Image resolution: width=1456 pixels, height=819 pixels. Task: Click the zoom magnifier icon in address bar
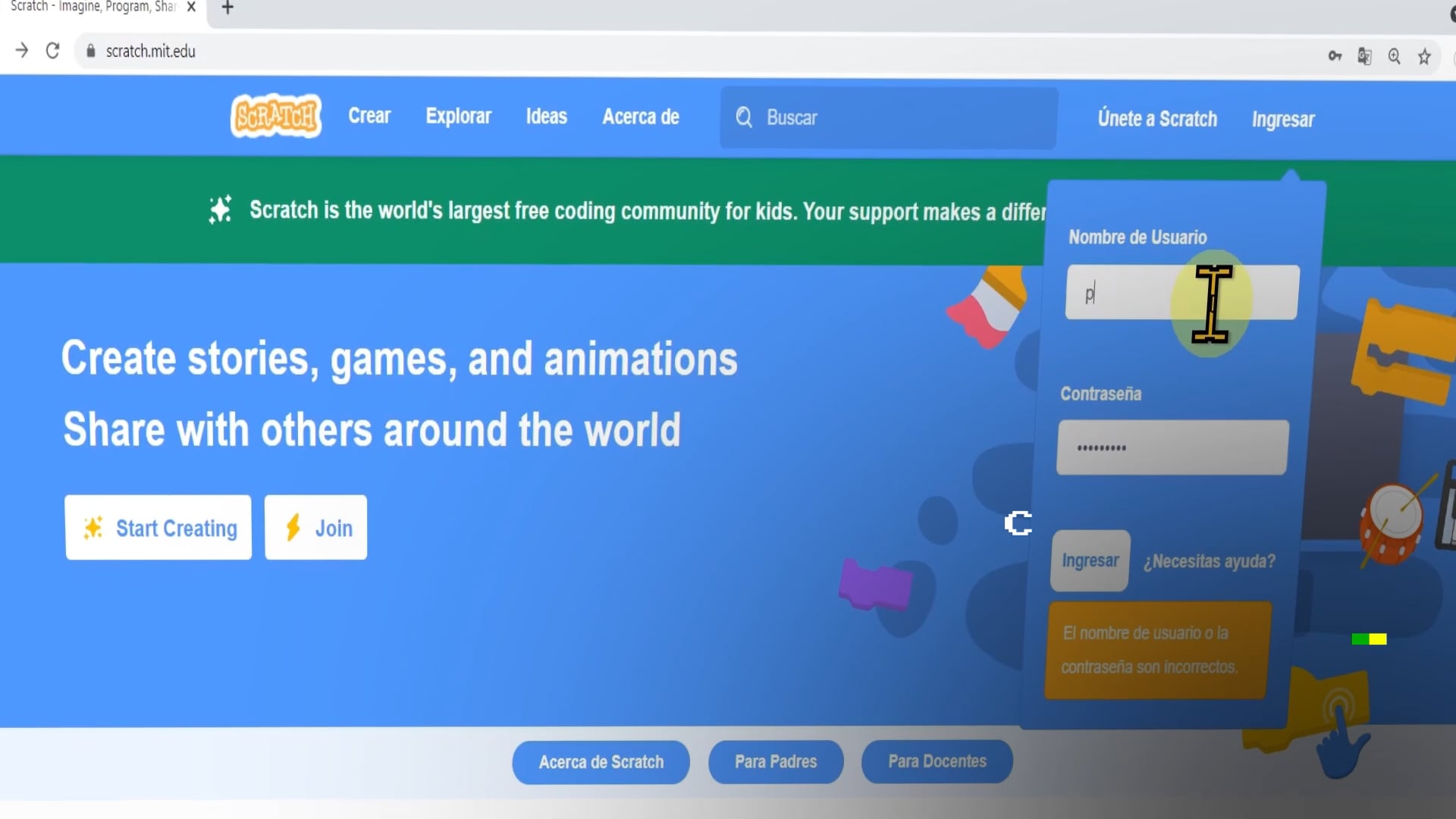click(1395, 55)
